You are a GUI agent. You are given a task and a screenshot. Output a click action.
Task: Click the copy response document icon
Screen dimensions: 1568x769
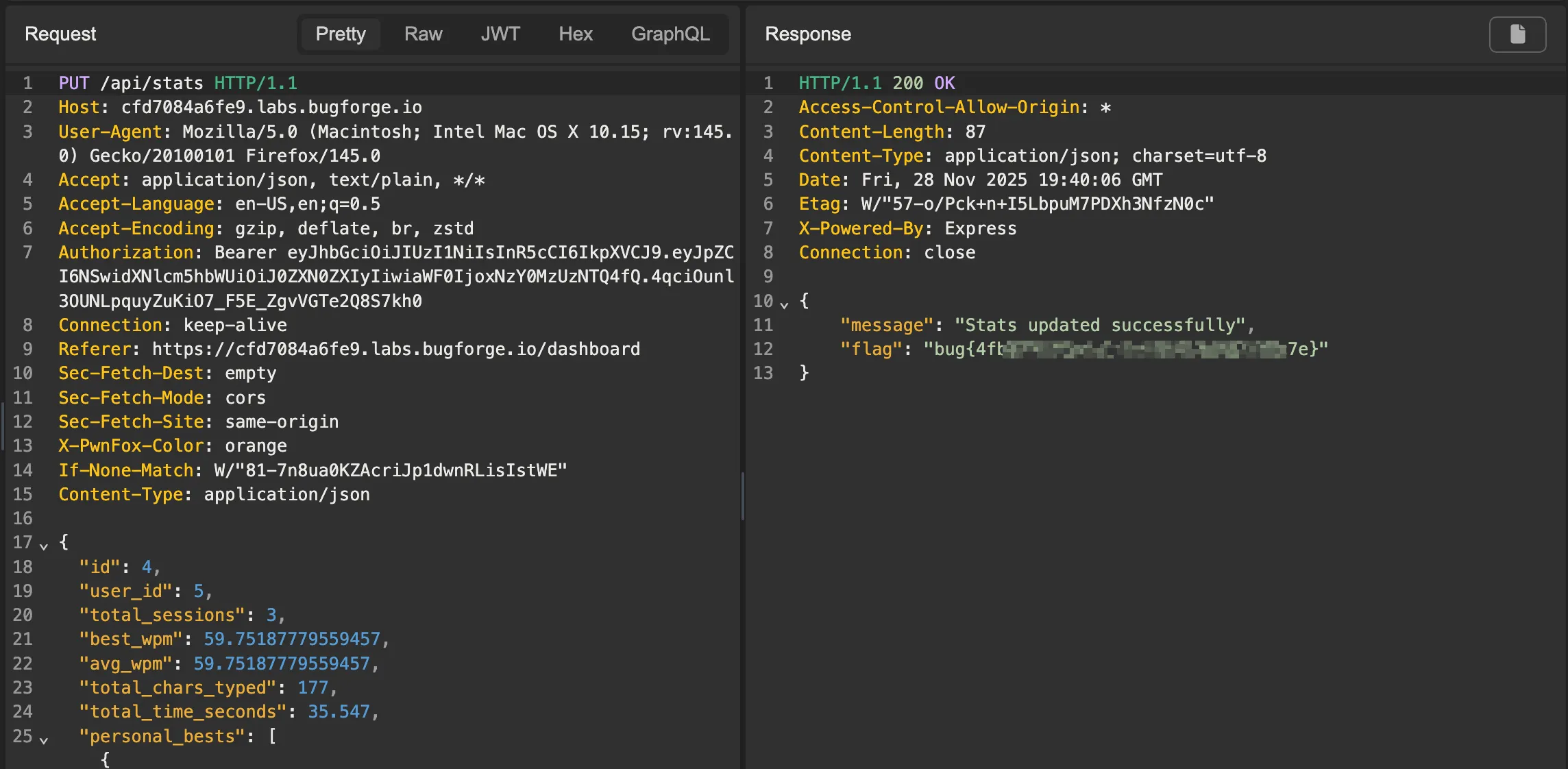(1517, 34)
